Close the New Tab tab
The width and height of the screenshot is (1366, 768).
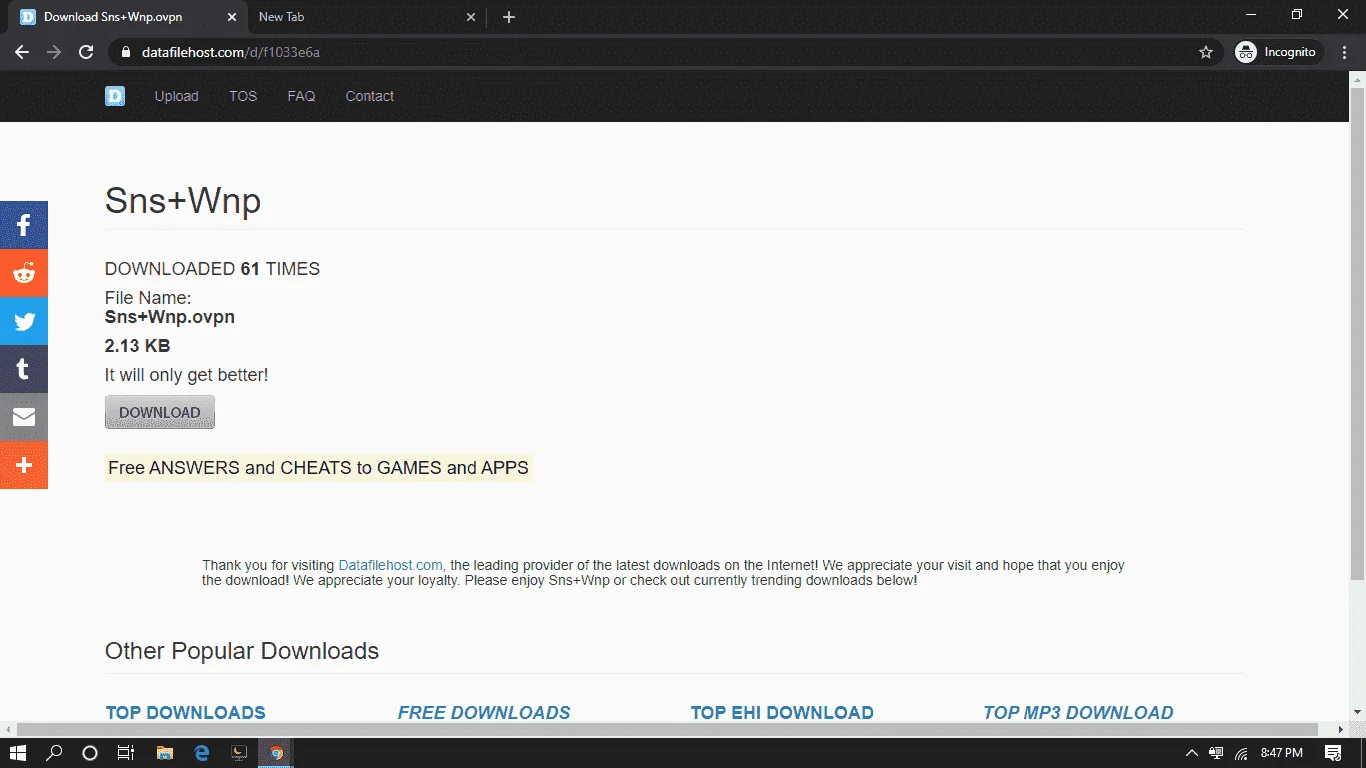(471, 17)
